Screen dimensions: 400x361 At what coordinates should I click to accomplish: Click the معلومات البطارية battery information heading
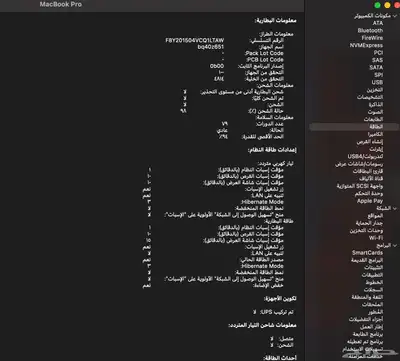click(276, 21)
